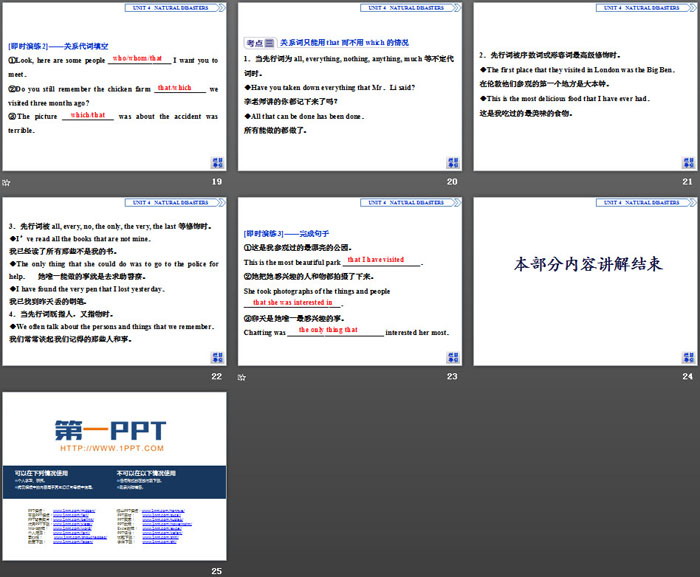Click slide number label 25

pyautogui.click(x=216, y=570)
